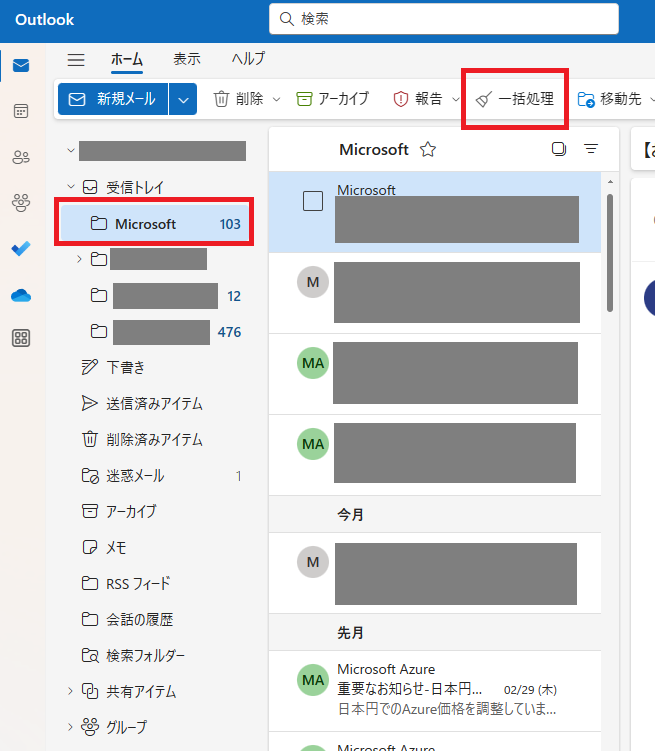Open the Groups module in the left rail

click(21, 203)
